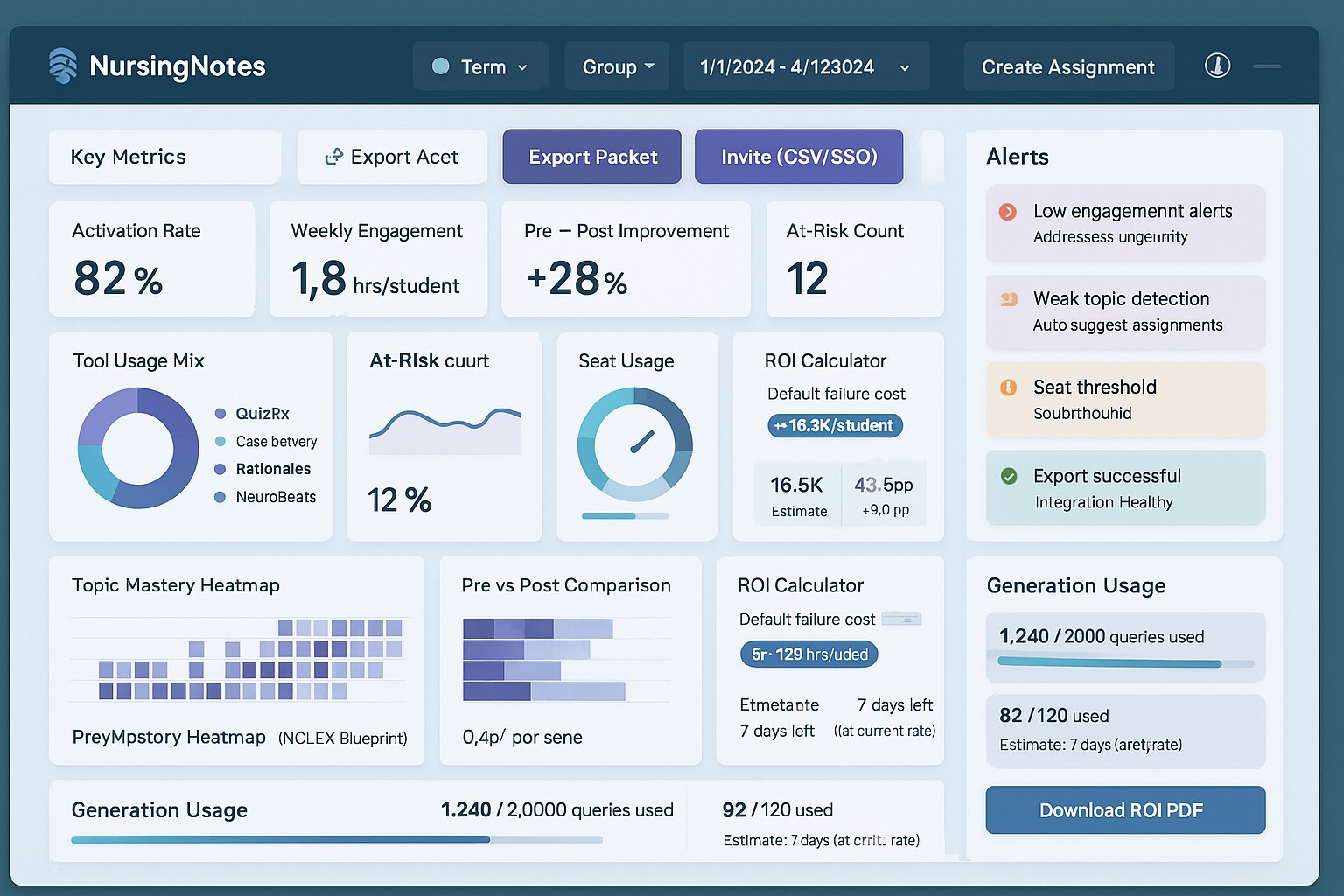Click the export arrow icon beside Export Acet

coord(333,157)
